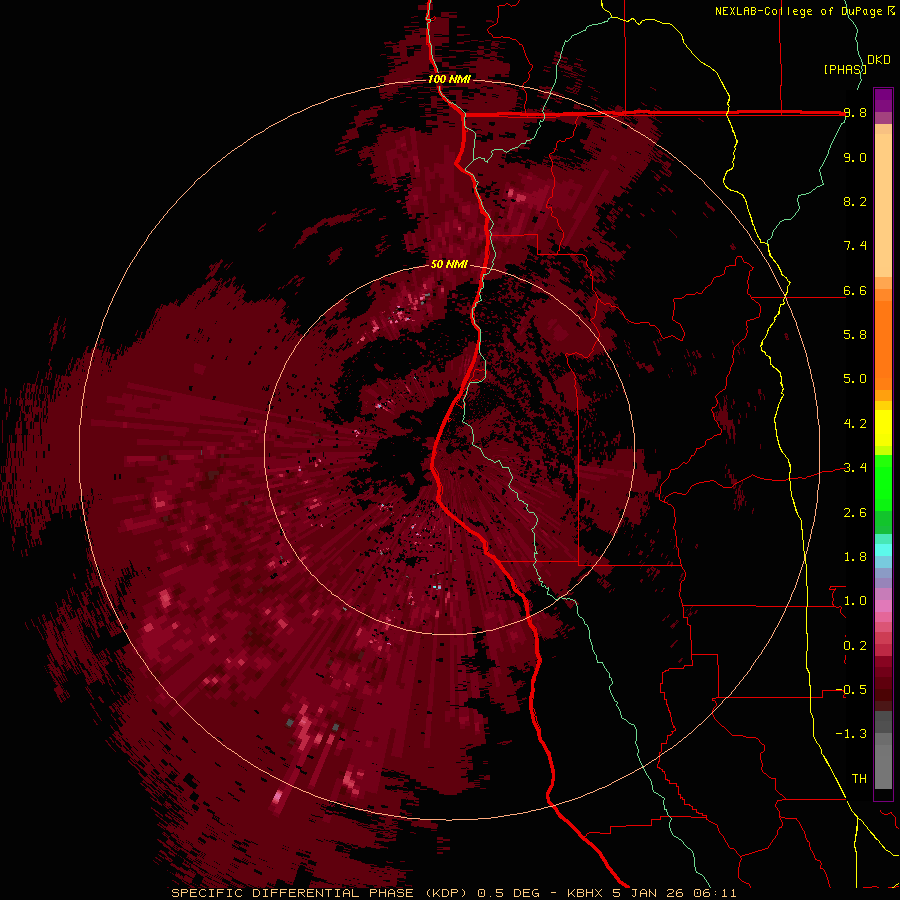The height and width of the screenshot is (900, 900).
Task: Click the 5.8 scale value
Action: coord(855,335)
